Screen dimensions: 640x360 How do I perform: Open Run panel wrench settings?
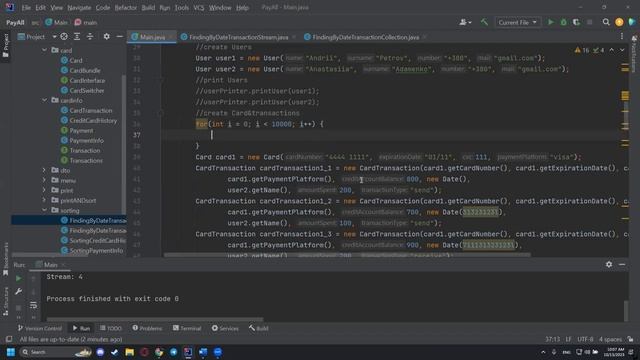(x=19, y=291)
